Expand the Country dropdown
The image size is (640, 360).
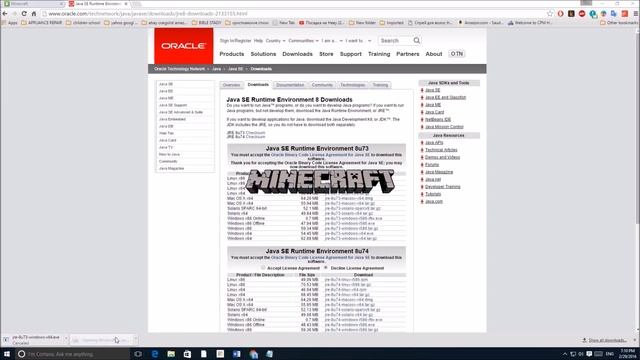pos(276,41)
